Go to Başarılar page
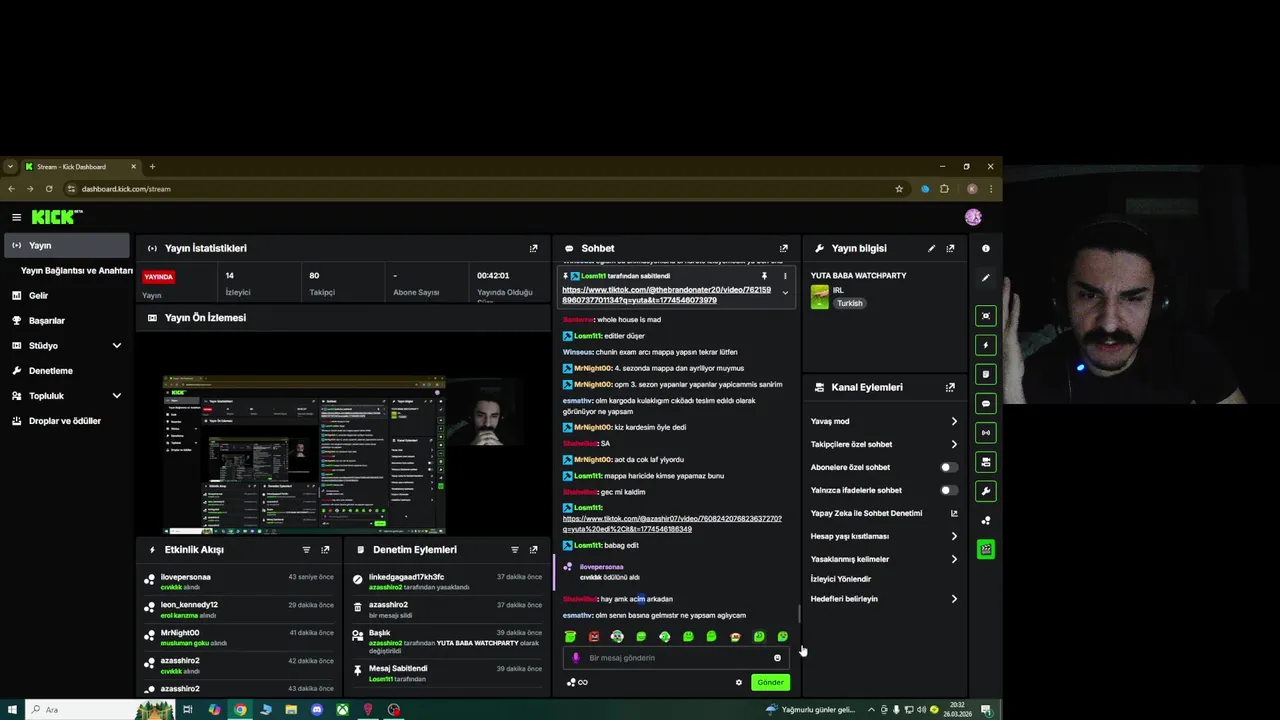The image size is (1280, 720). 67,321
